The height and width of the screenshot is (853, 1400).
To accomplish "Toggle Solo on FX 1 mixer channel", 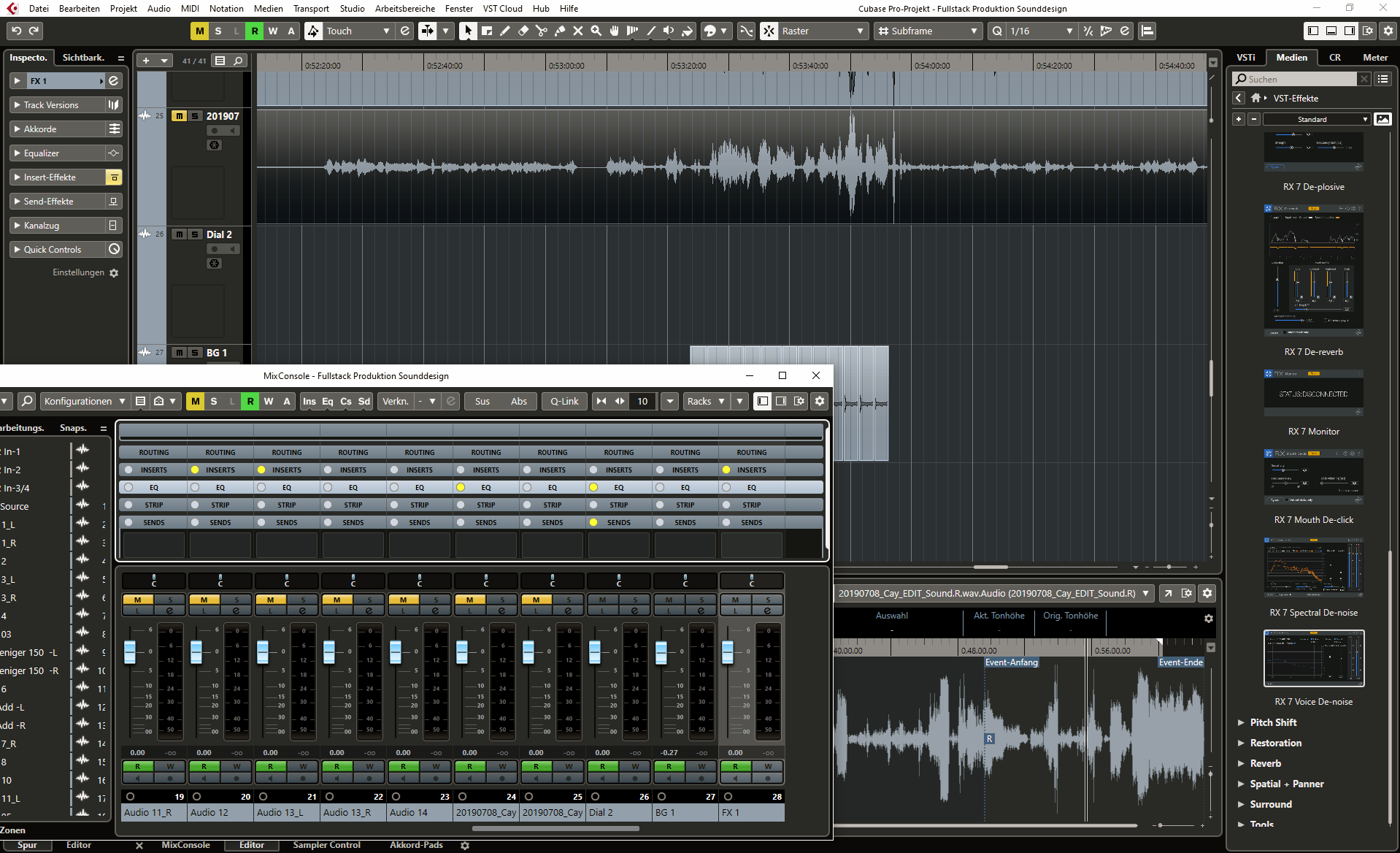I will click(768, 600).
